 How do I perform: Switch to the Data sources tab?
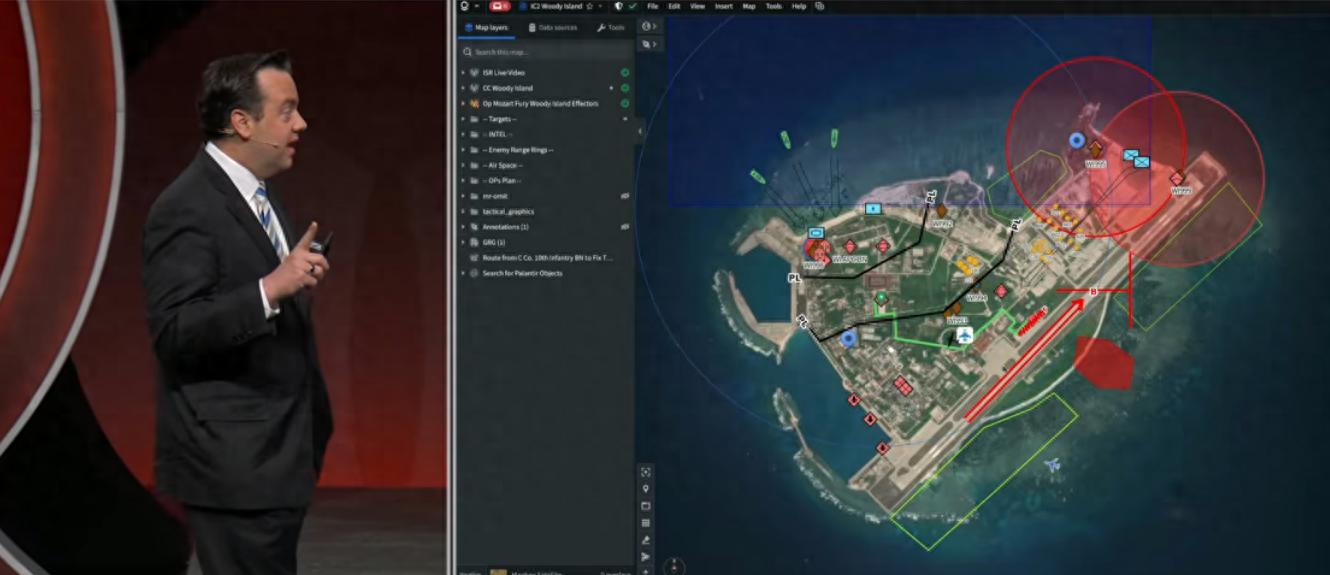[x=552, y=27]
